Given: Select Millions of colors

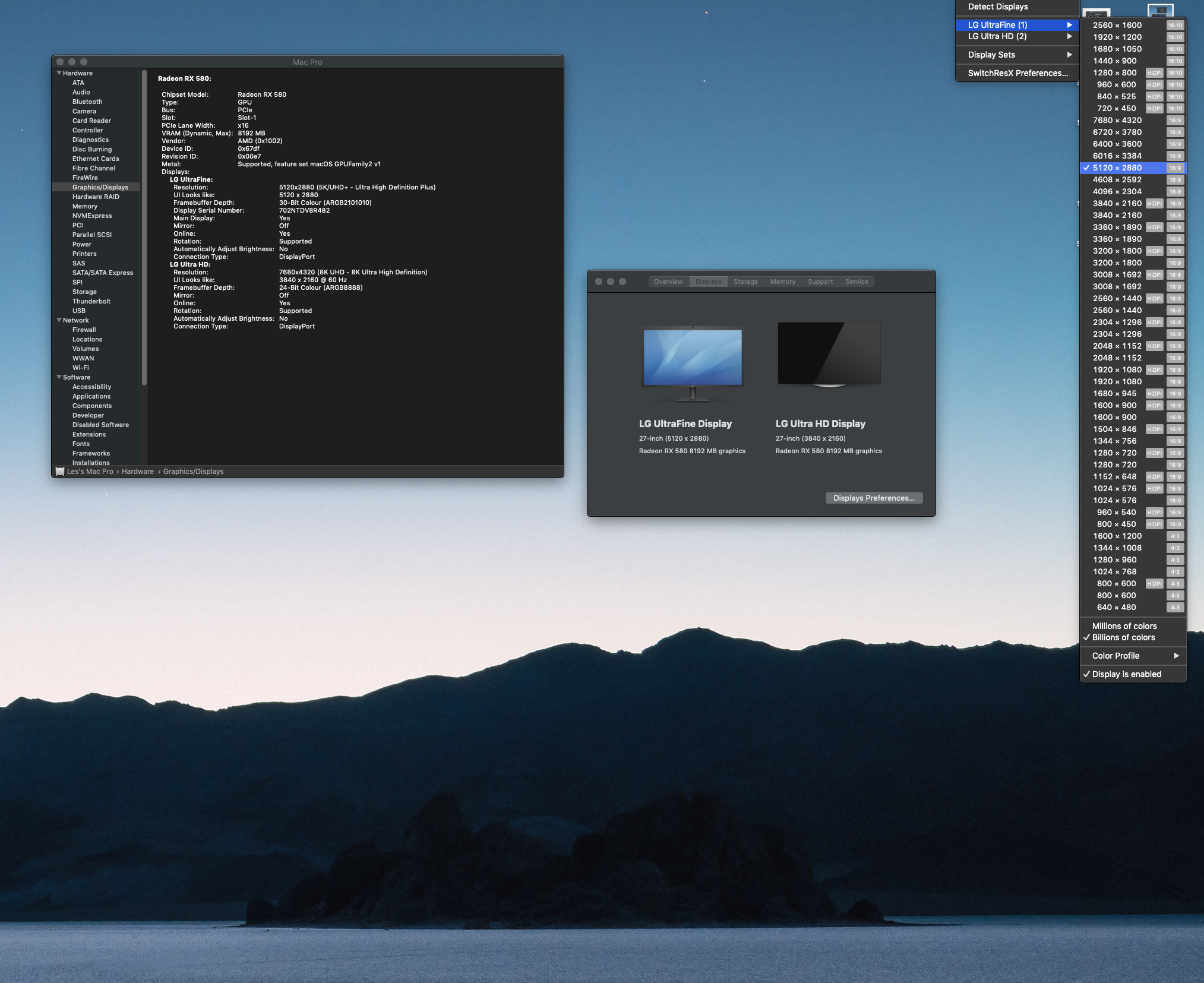Looking at the screenshot, I should (x=1133, y=626).
